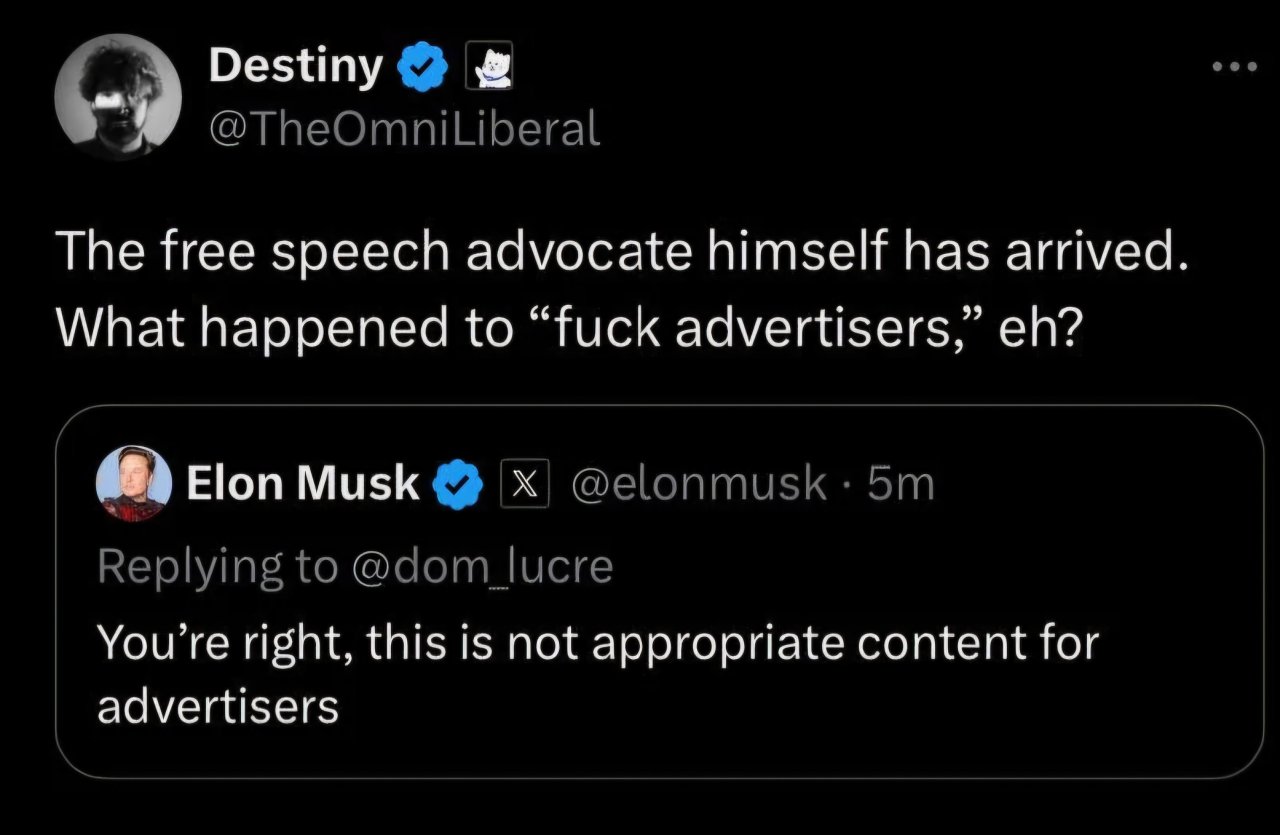The width and height of the screenshot is (1280, 835).
Task: Click the last word "advertisers" in Elon's reply
Action: click(217, 707)
